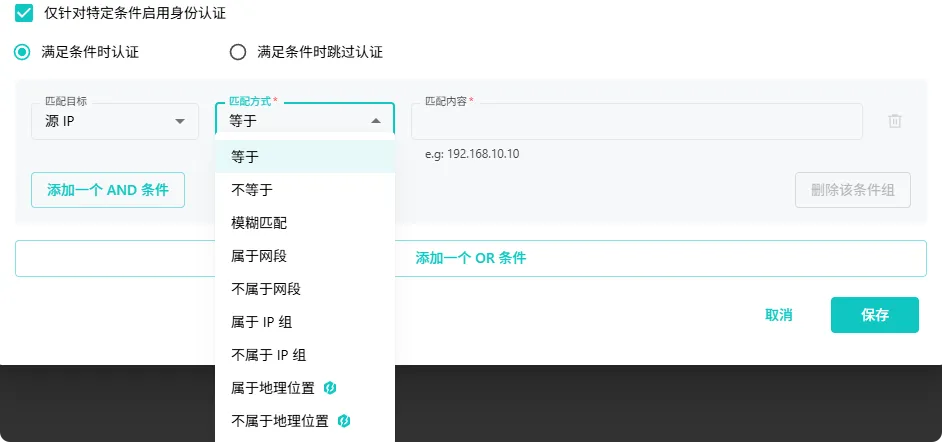Click 添加一个 AND 条件 button

108,189
